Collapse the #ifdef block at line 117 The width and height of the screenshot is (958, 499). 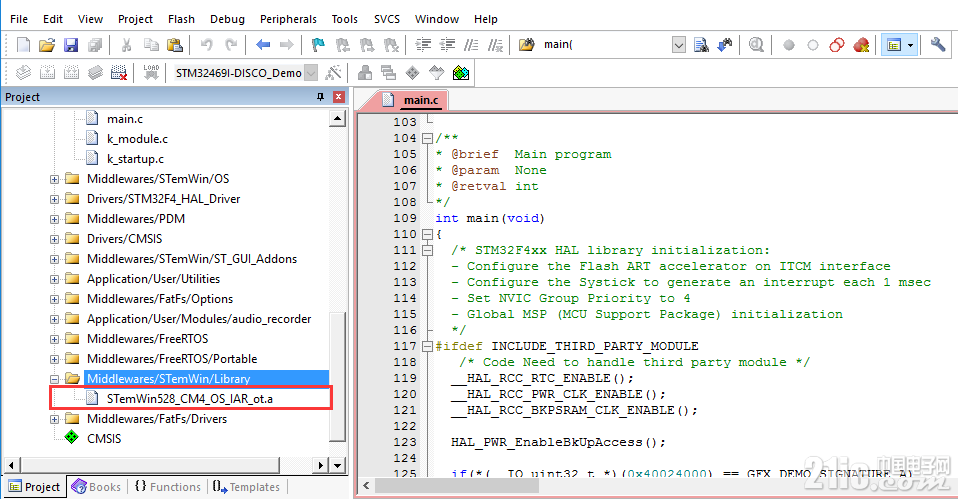click(428, 346)
